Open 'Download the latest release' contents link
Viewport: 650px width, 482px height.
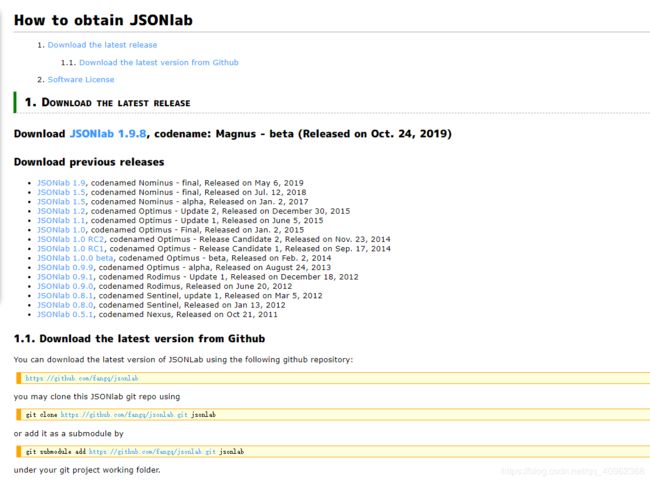[x=102, y=45]
